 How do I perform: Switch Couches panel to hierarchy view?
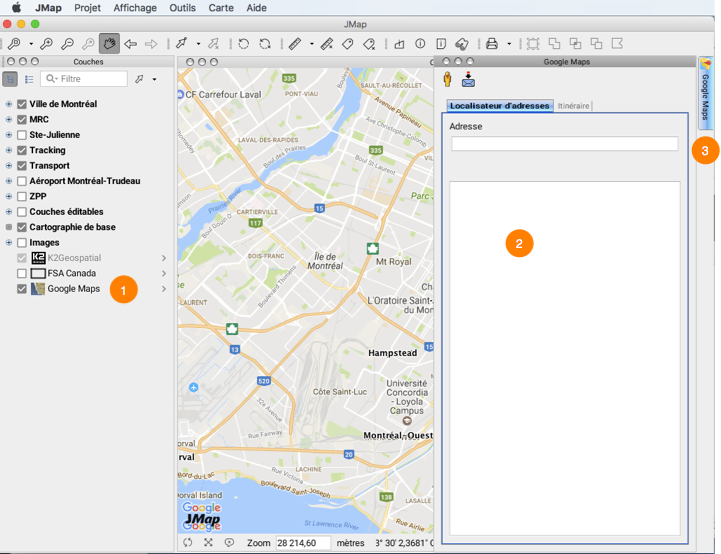[x=10, y=79]
